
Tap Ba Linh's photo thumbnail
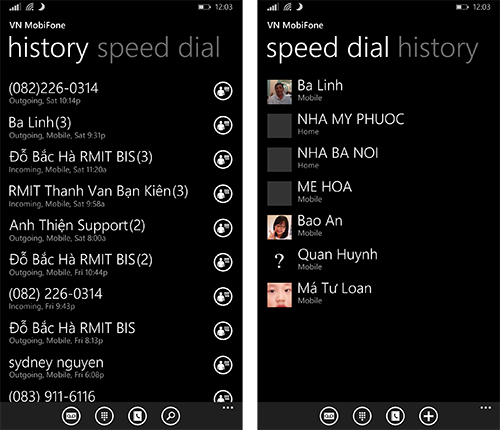click(279, 92)
